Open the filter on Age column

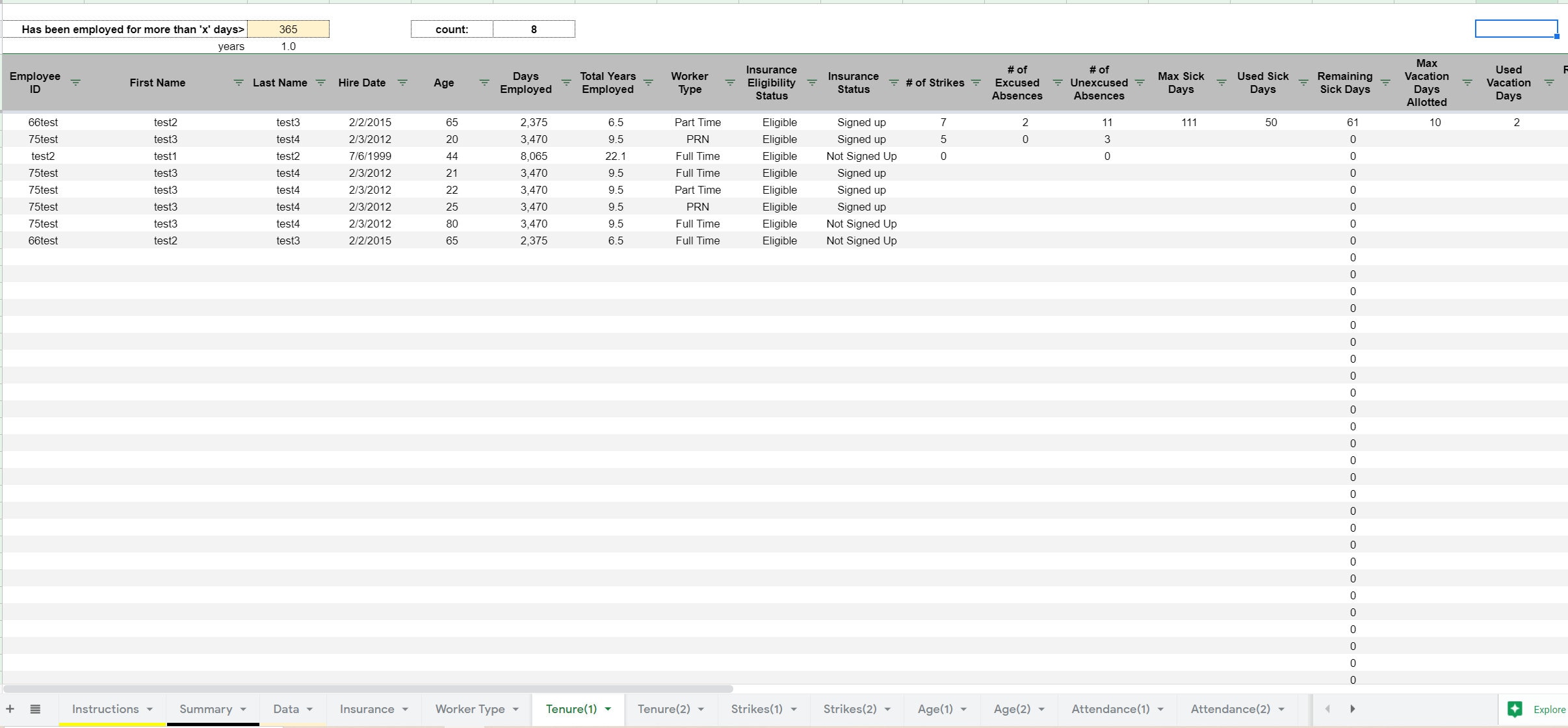pos(484,83)
